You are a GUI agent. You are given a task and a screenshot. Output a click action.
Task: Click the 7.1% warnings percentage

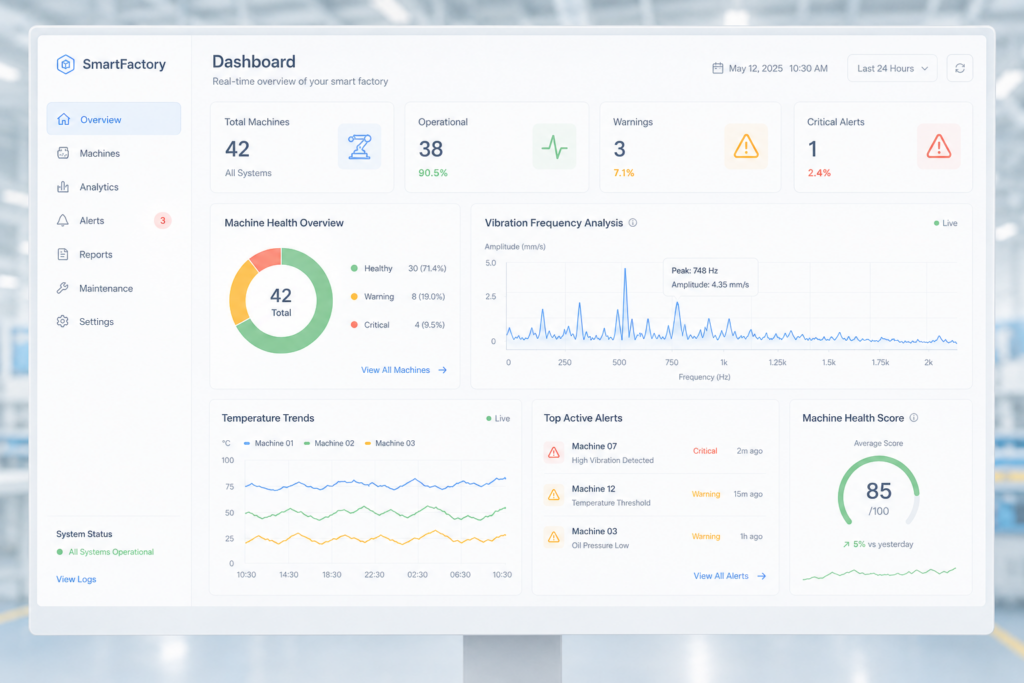click(x=624, y=173)
